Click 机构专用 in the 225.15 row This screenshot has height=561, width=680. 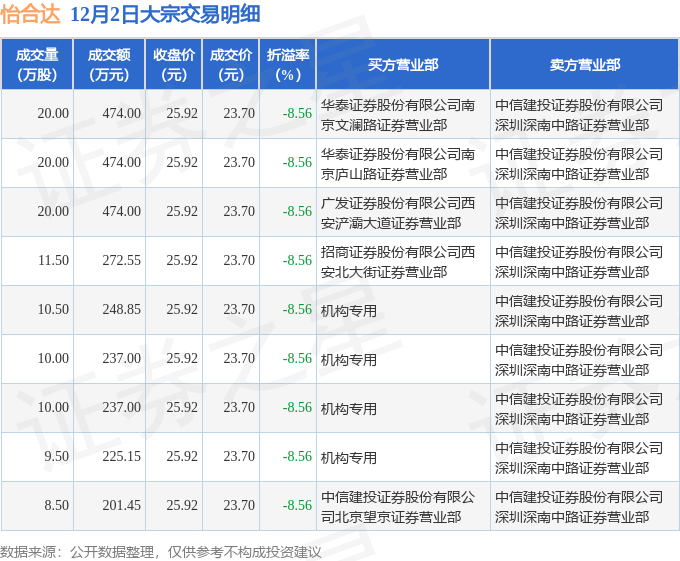pos(349,458)
